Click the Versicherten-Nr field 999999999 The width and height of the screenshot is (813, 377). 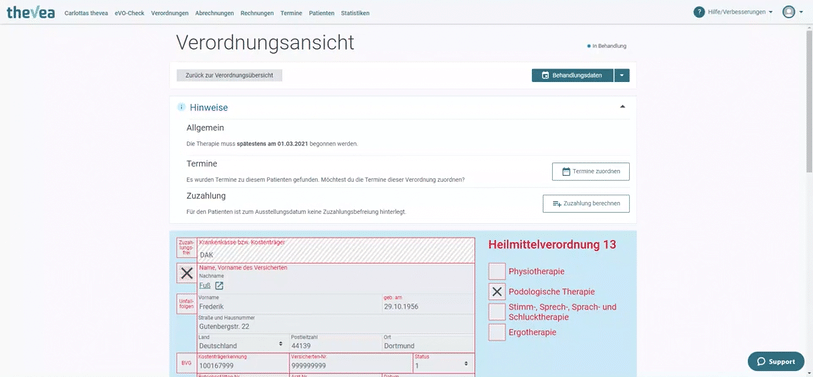[350, 363]
